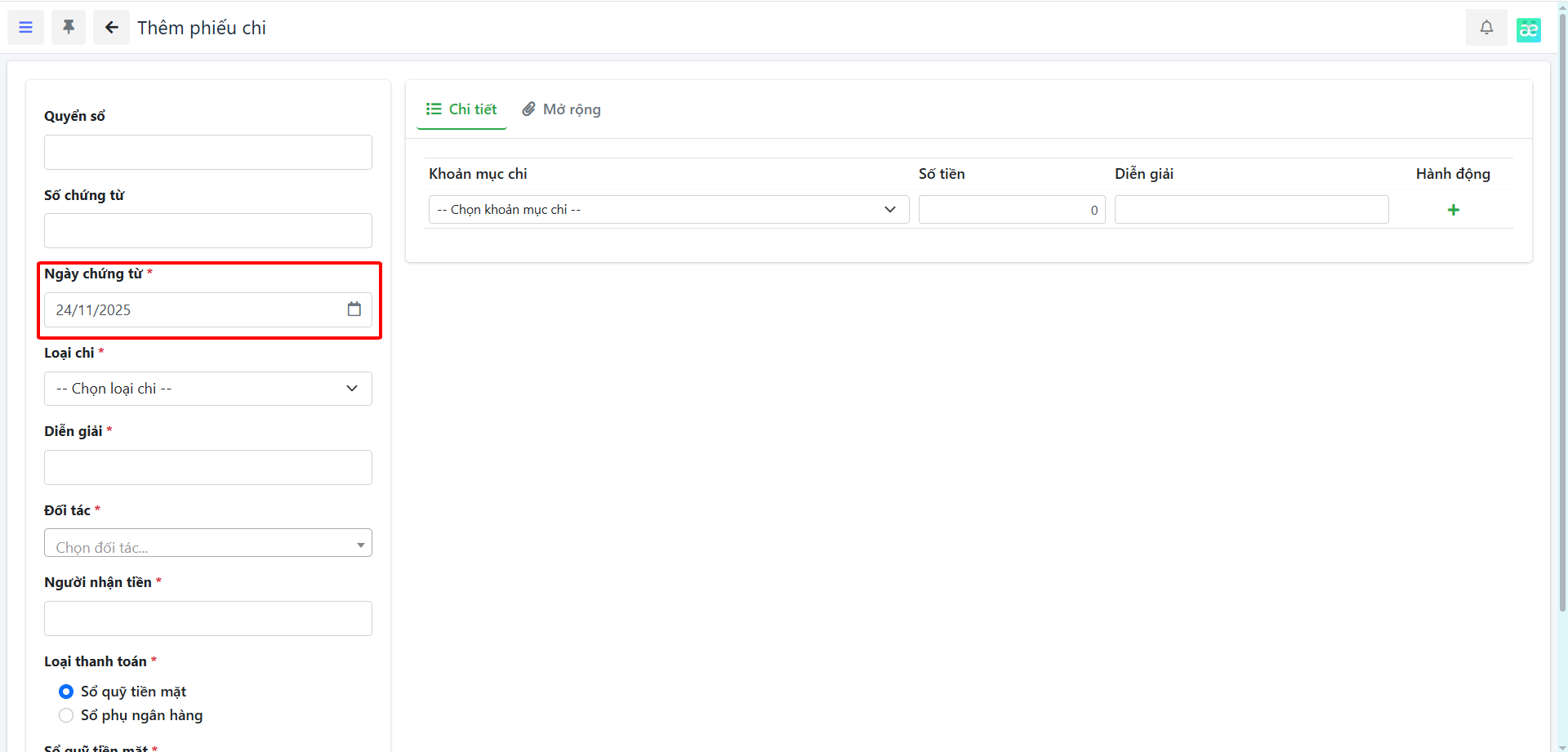Image resolution: width=1568 pixels, height=752 pixels.
Task: Open the hamburger sidebar menu
Action: pyautogui.click(x=25, y=28)
